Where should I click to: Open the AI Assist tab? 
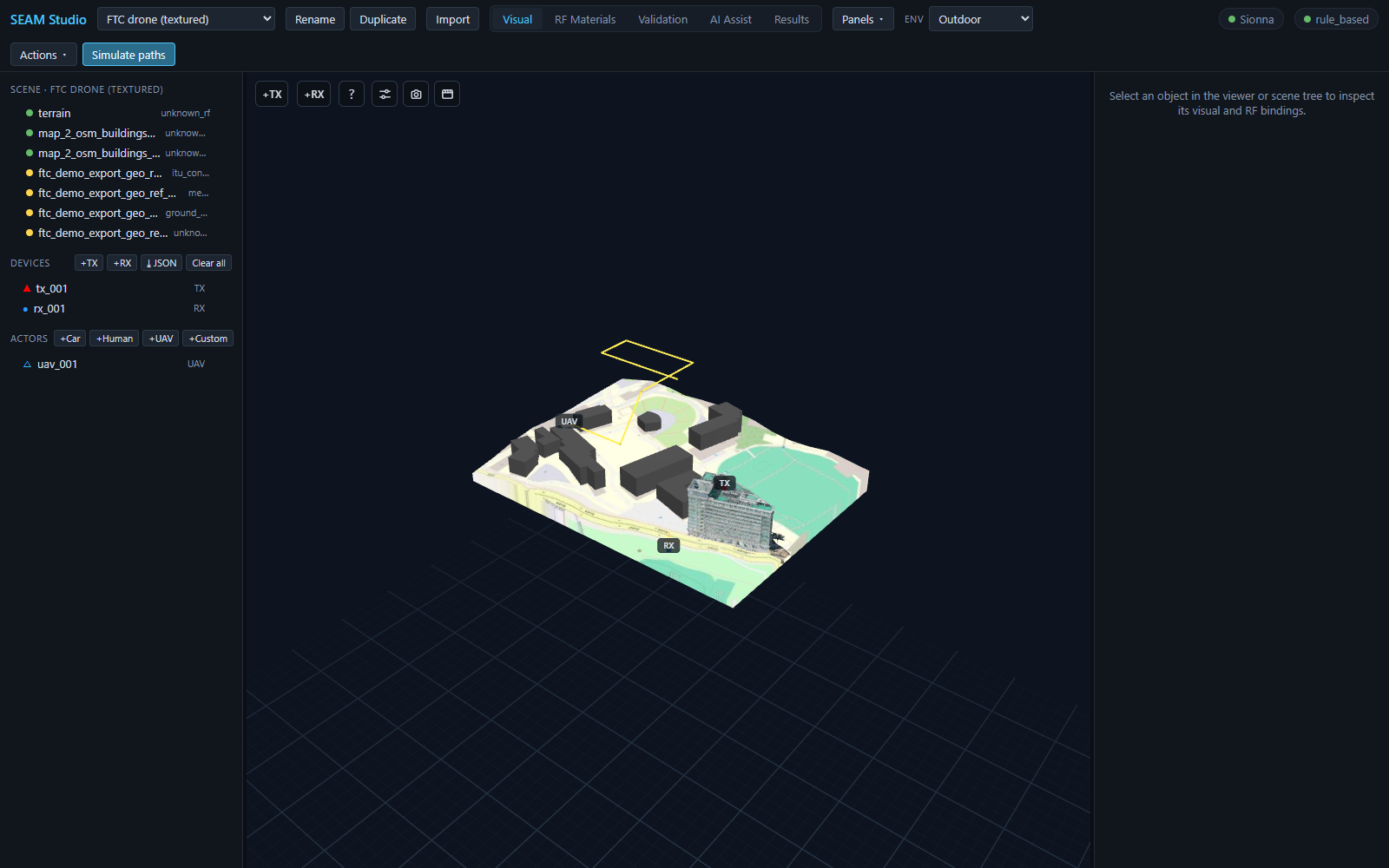[731, 19]
